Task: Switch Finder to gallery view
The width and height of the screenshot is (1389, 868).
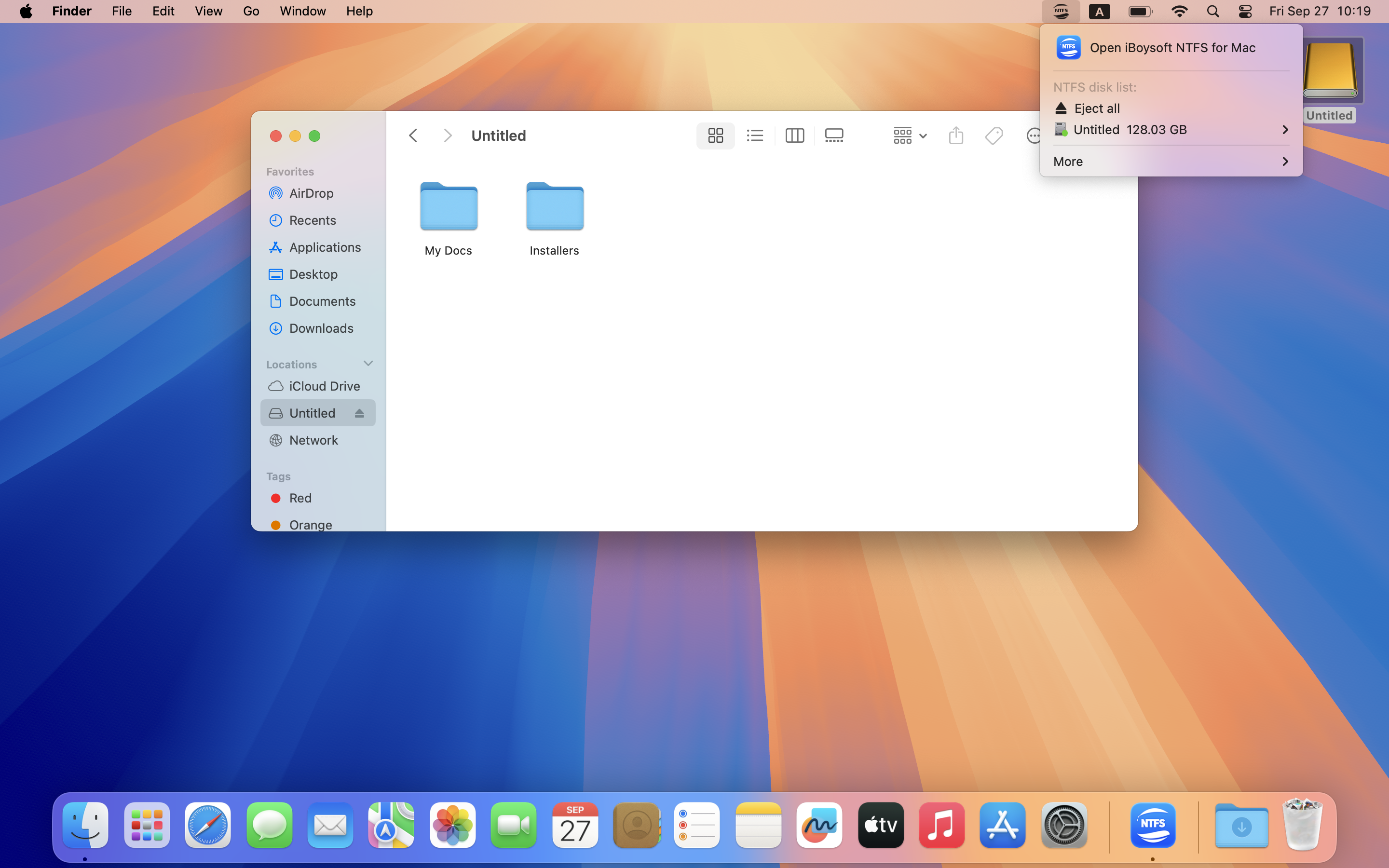Action: click(x=833, y=136)
